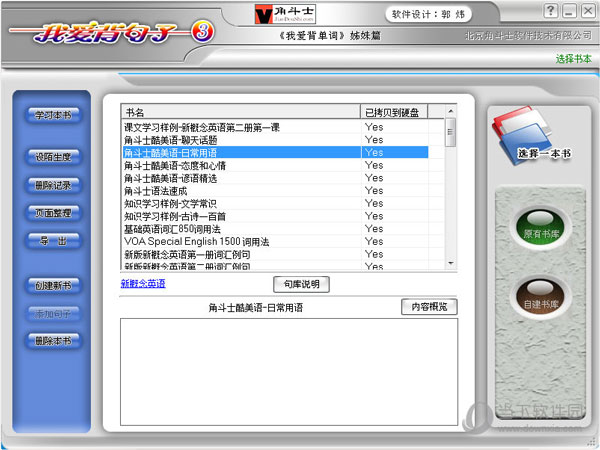Select 删除记录 in the left panel

tap(53, 185)
